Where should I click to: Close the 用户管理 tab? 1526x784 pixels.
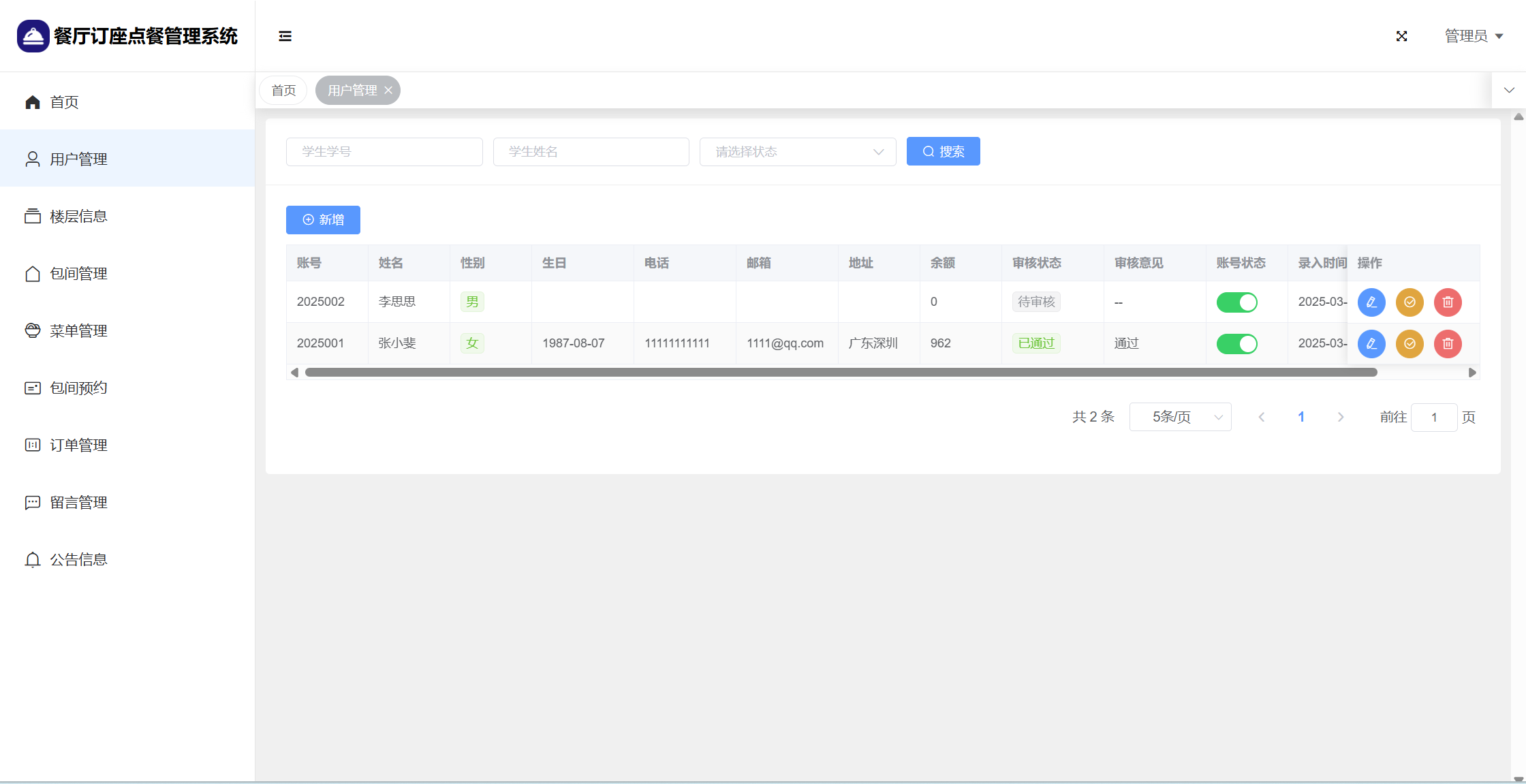[388, 91]
